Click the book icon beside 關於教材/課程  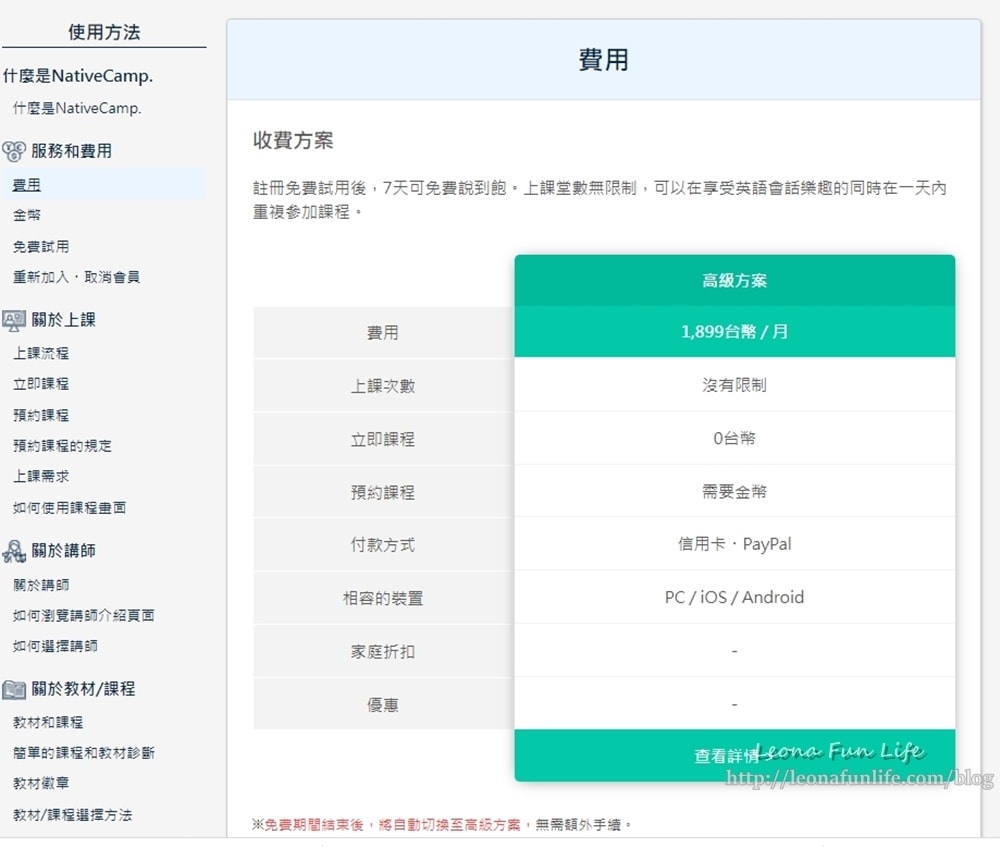coord(14,689)
